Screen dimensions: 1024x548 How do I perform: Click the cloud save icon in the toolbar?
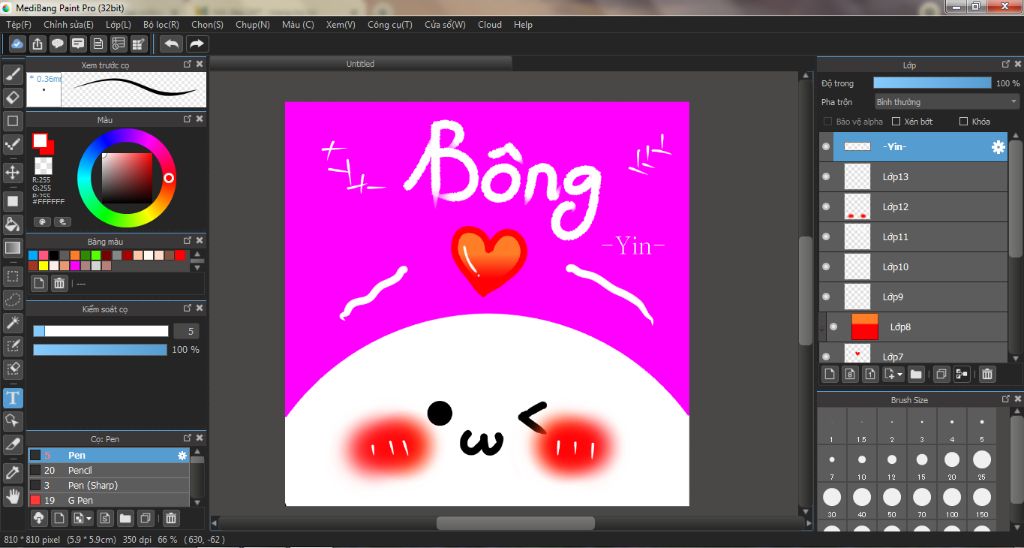(18, 44)
